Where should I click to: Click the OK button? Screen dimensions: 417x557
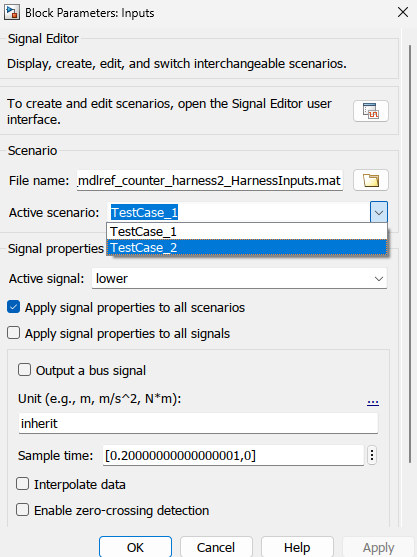(x=135, y=547)
